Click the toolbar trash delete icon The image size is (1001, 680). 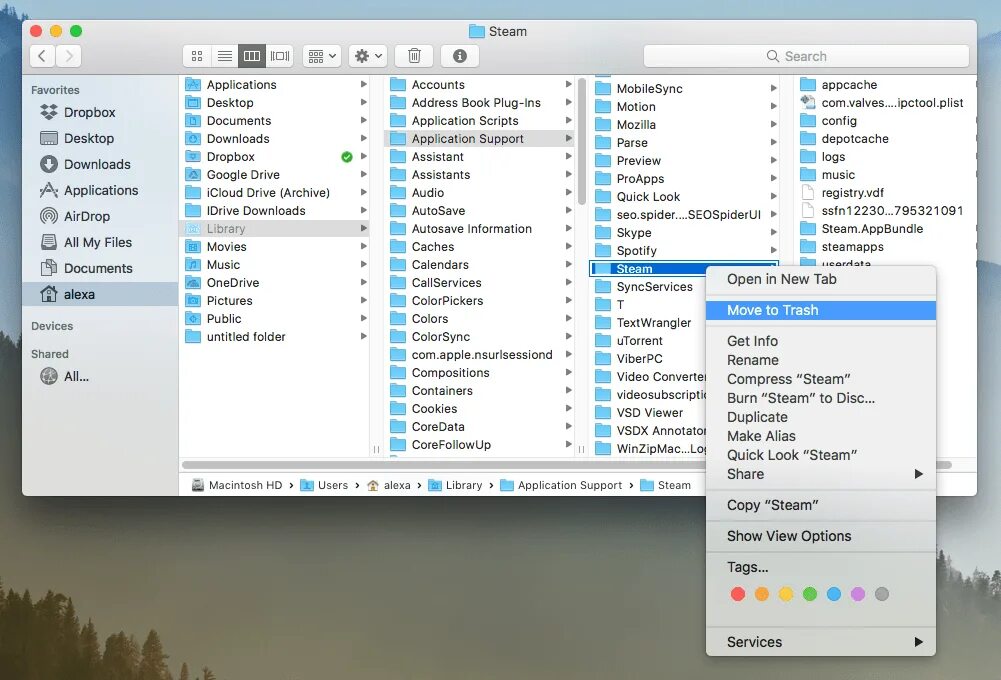click(x=414, y=56)
